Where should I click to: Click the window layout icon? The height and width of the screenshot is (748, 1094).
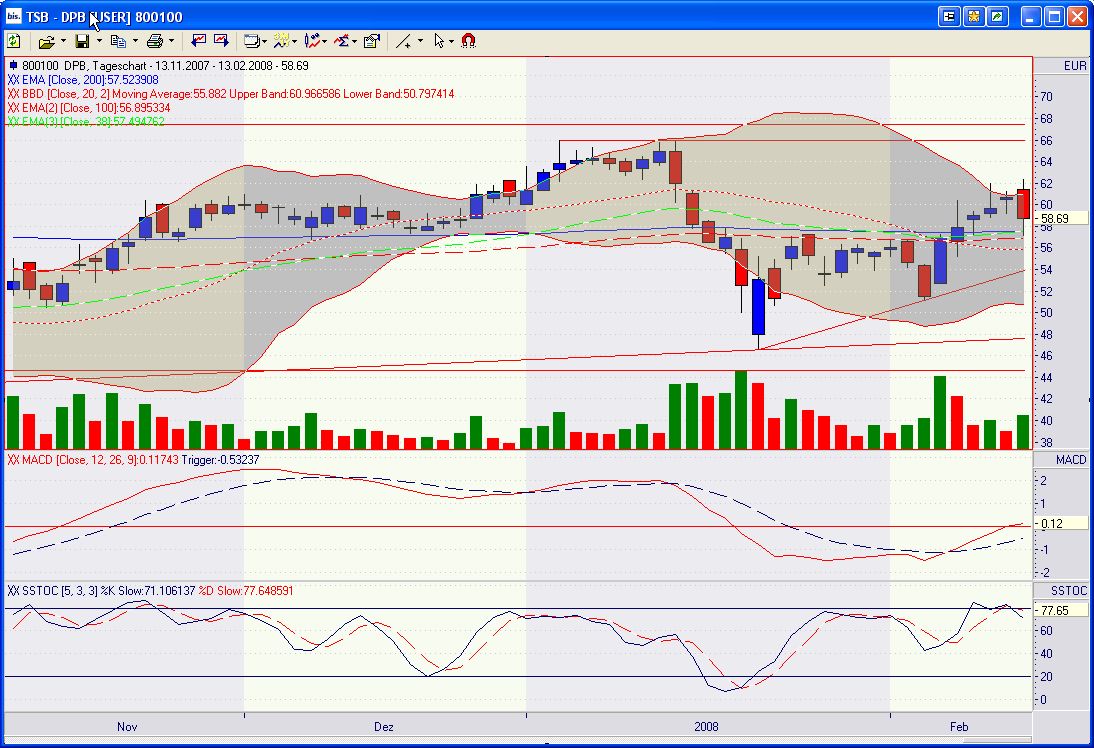pyautogui.click(x=251, y=41)
